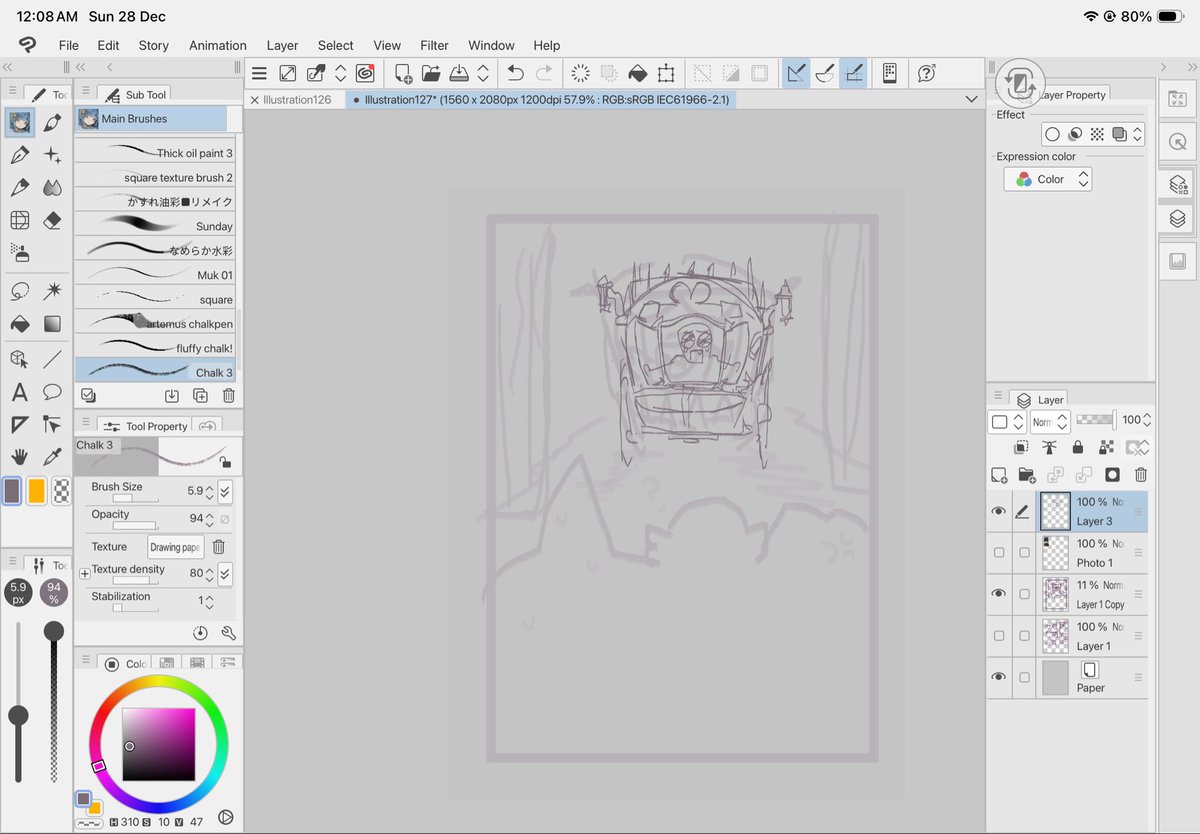Select the Auto select magic wand tool
This screenshot has width=1200, height=834.
(53, 291)
